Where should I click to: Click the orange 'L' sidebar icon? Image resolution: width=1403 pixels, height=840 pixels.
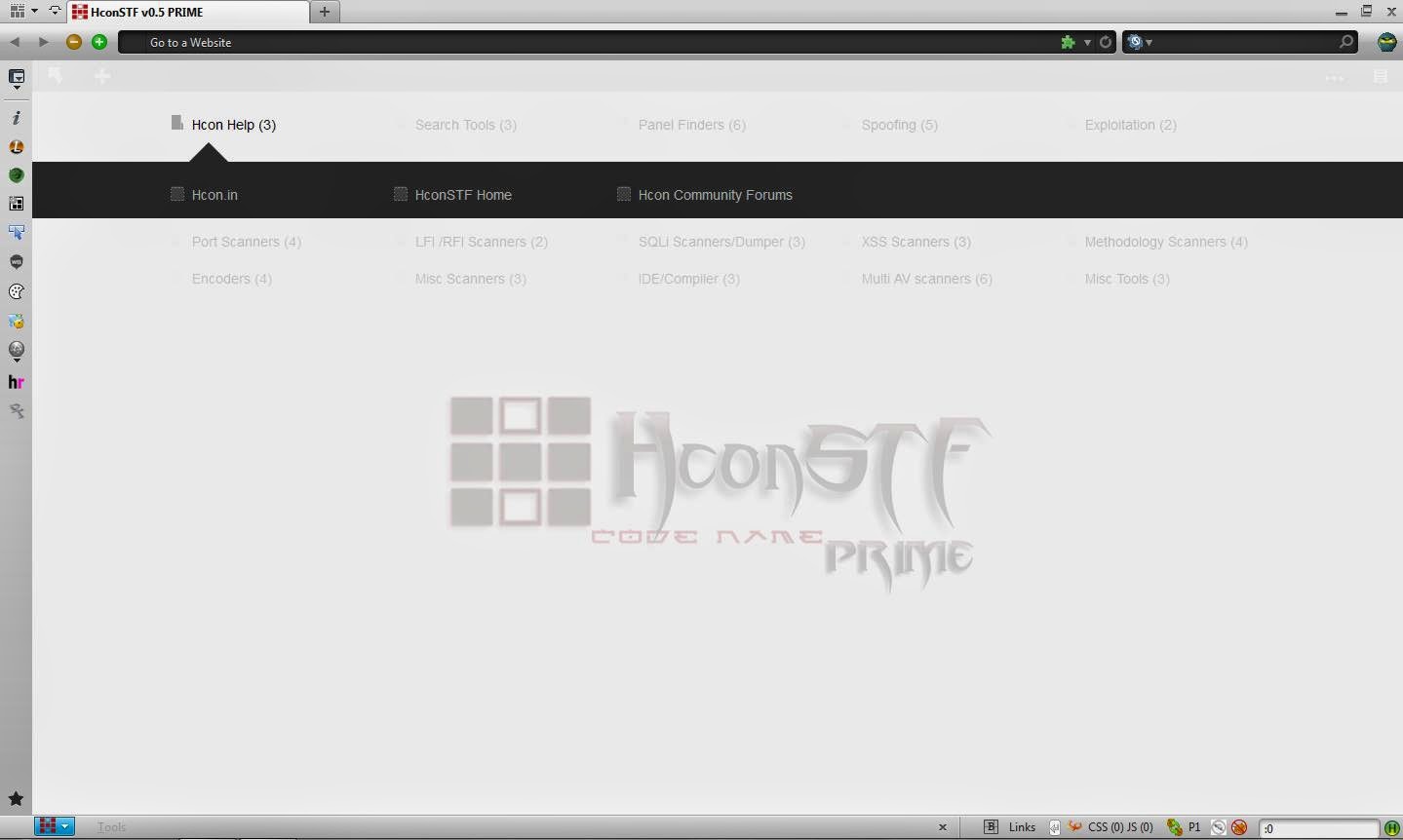pos(17,147)
